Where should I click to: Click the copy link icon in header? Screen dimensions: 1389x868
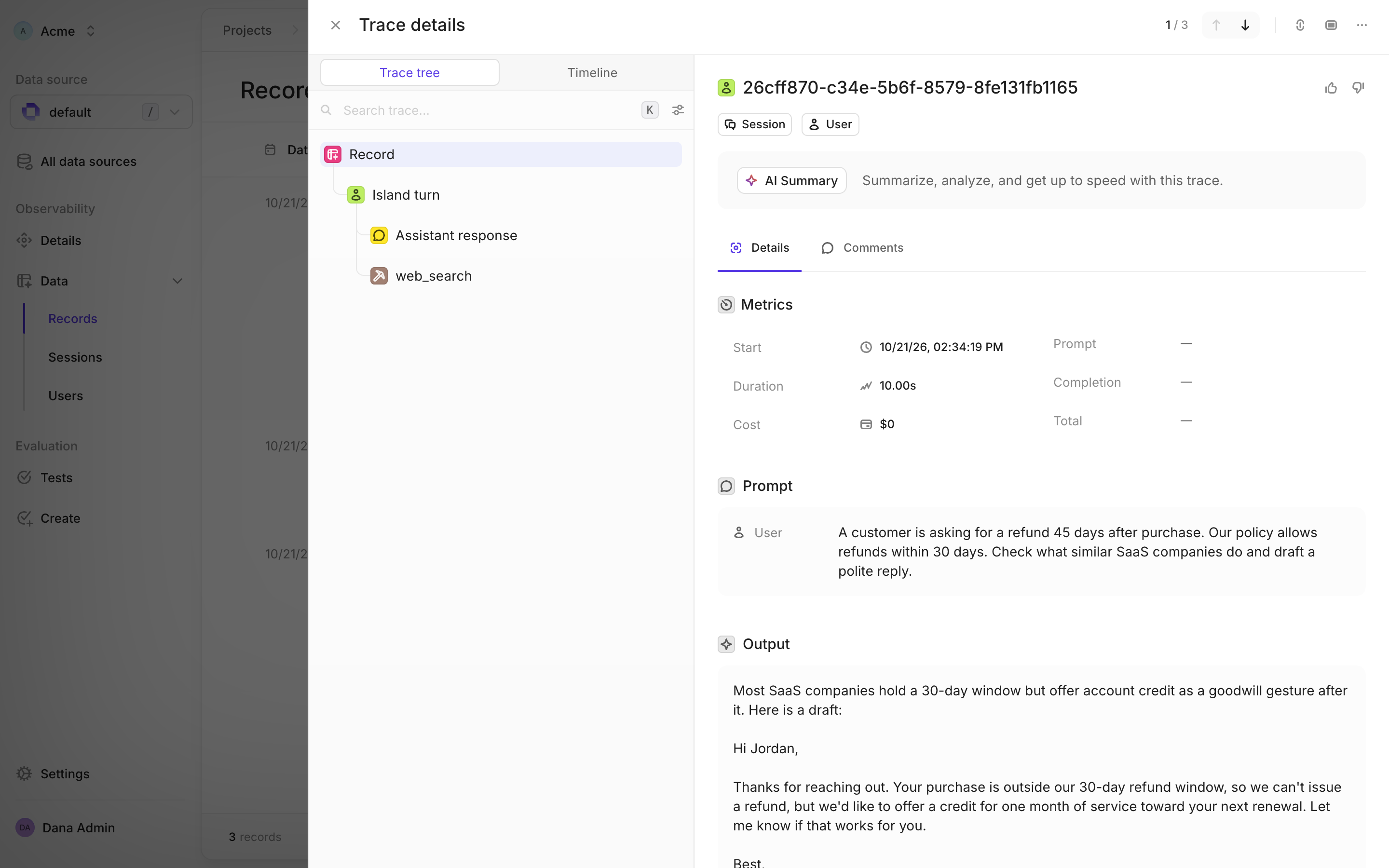(1299, 25)
